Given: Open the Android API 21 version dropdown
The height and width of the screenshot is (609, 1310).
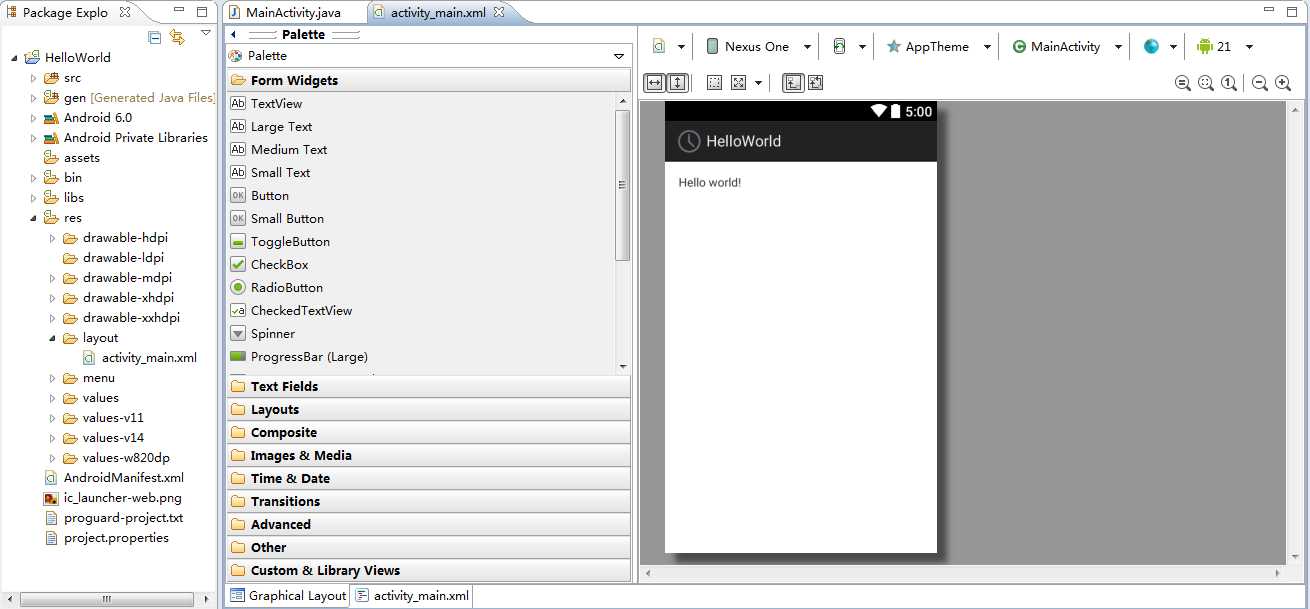Looking at the screenshot, I should (x=1224, y=47).
